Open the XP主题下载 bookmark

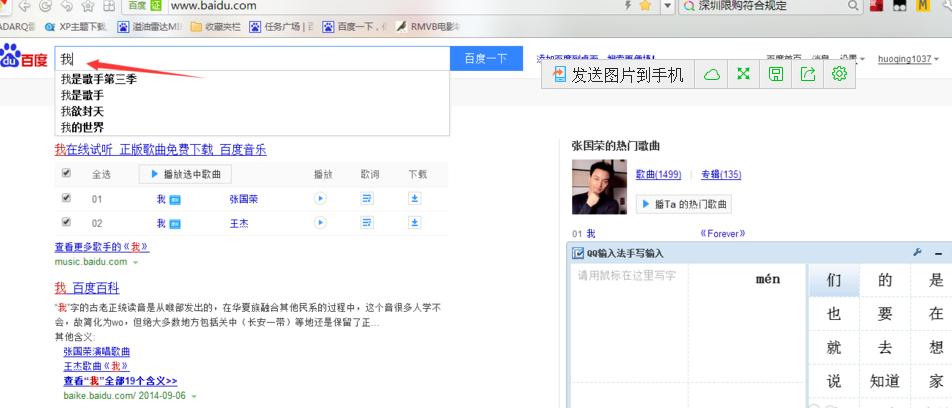(x=76, y=26)
